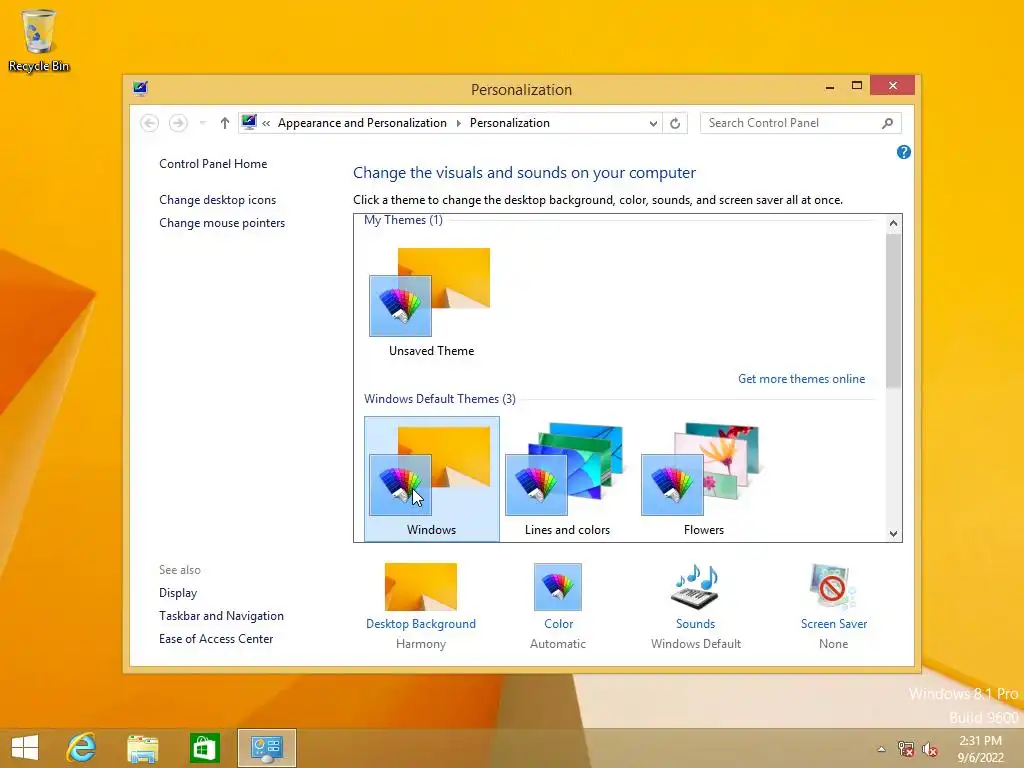Expand breadcrumb arrow after Appearance and Personalization

pyautogui.click(x=458, y=123)
